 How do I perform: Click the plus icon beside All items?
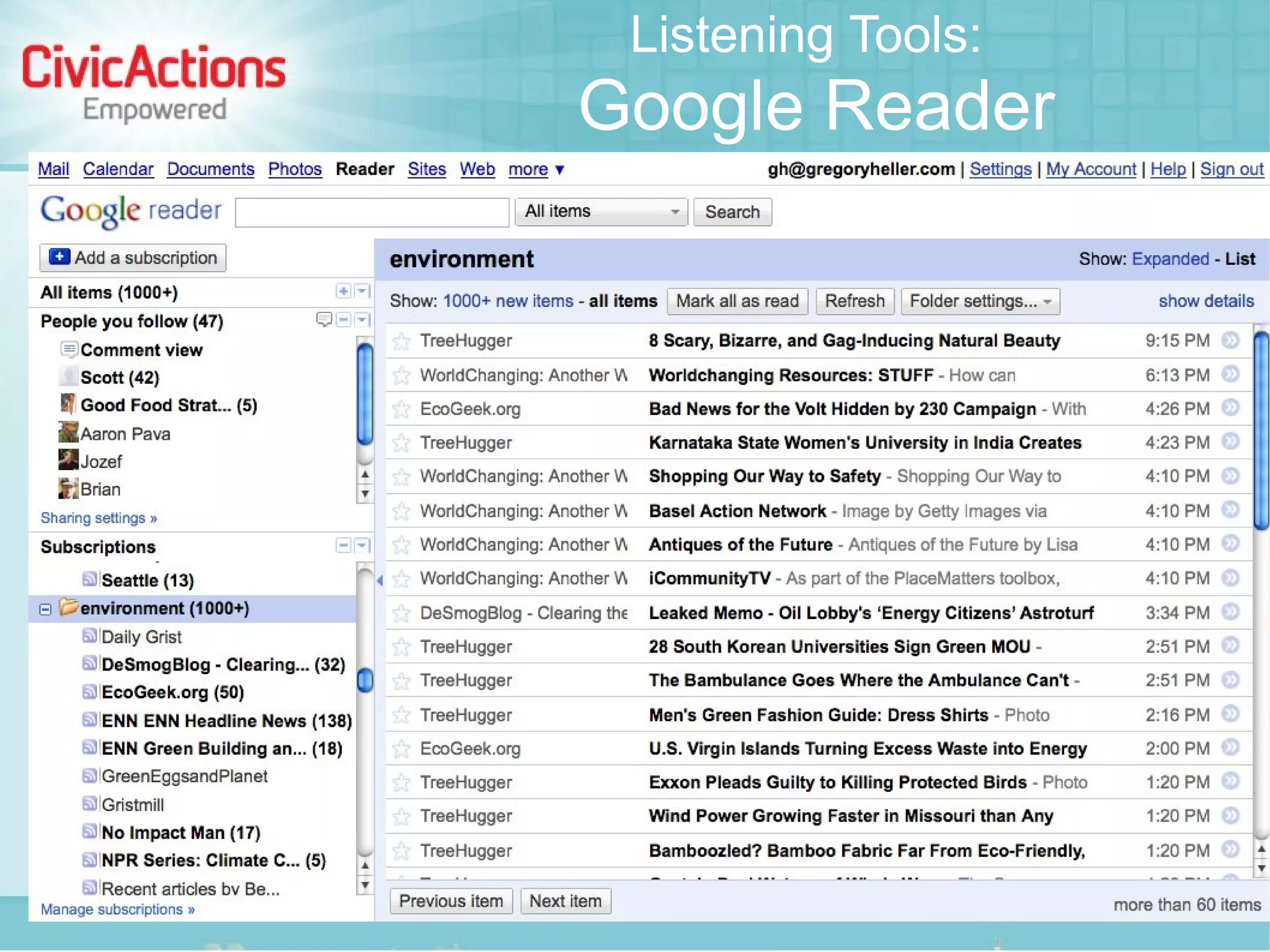point(344,290)
